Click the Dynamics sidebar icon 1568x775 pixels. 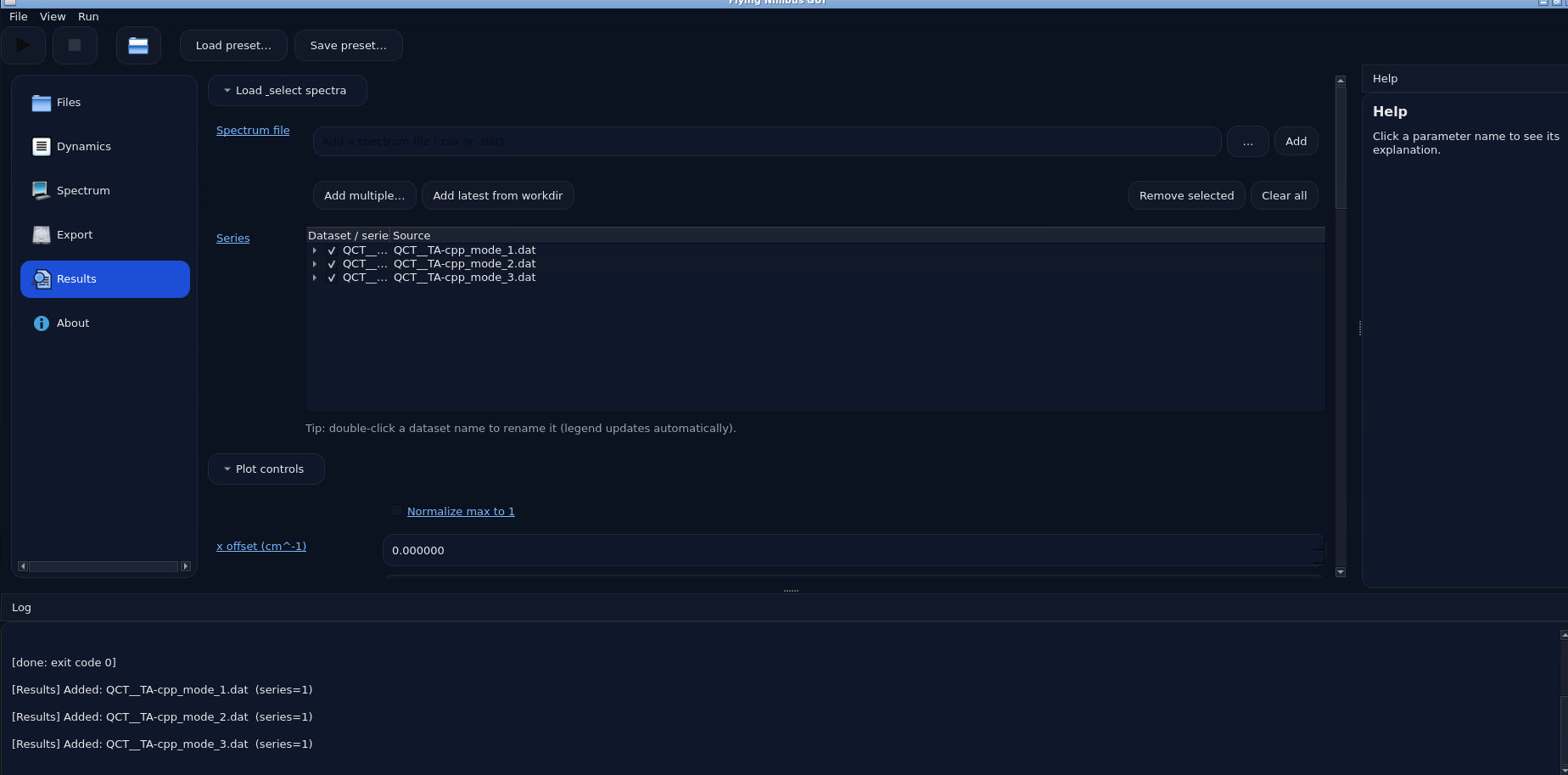click(x=42, y=147)
